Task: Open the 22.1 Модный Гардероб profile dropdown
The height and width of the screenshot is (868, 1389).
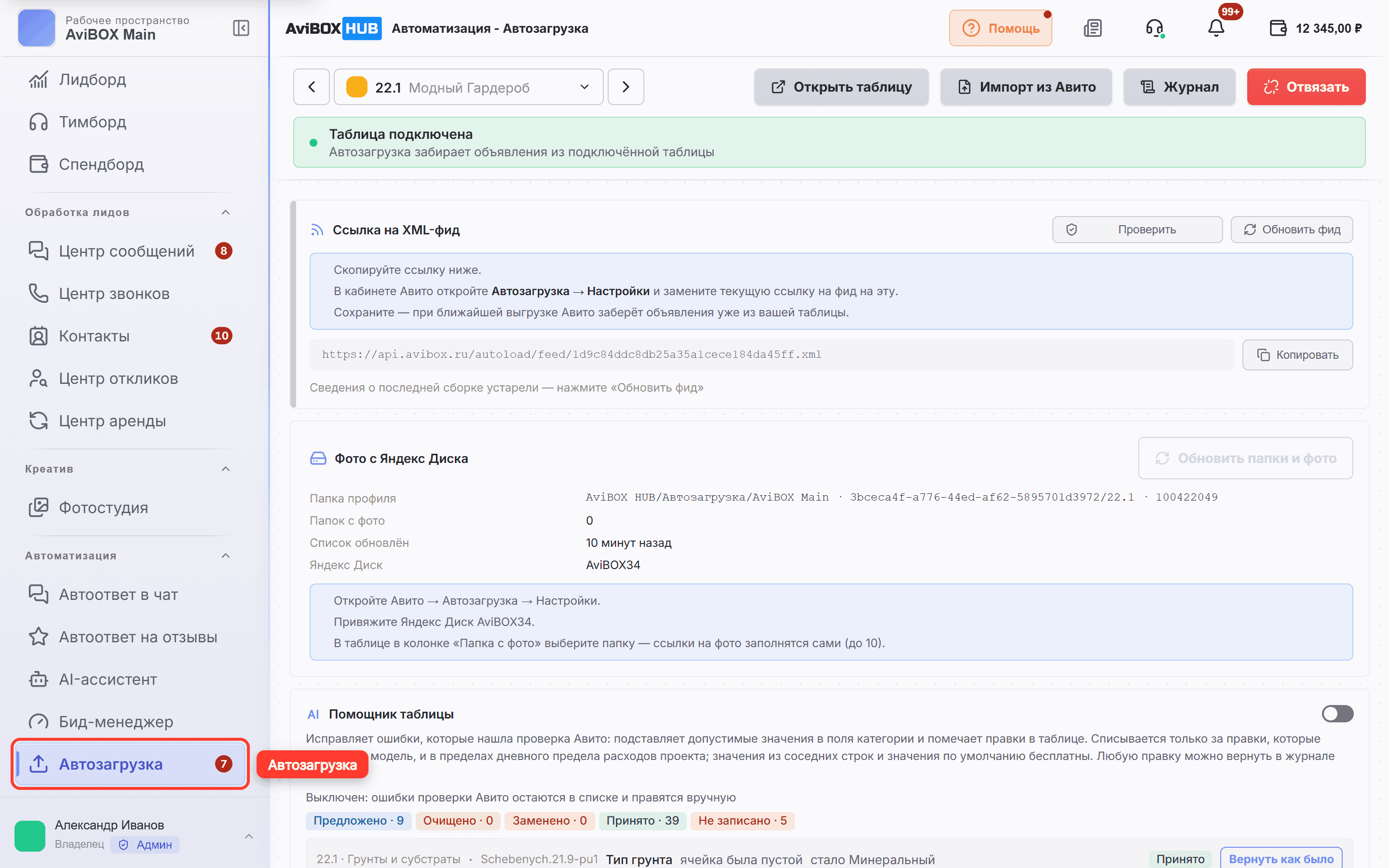Action: [x=468, y=87]
